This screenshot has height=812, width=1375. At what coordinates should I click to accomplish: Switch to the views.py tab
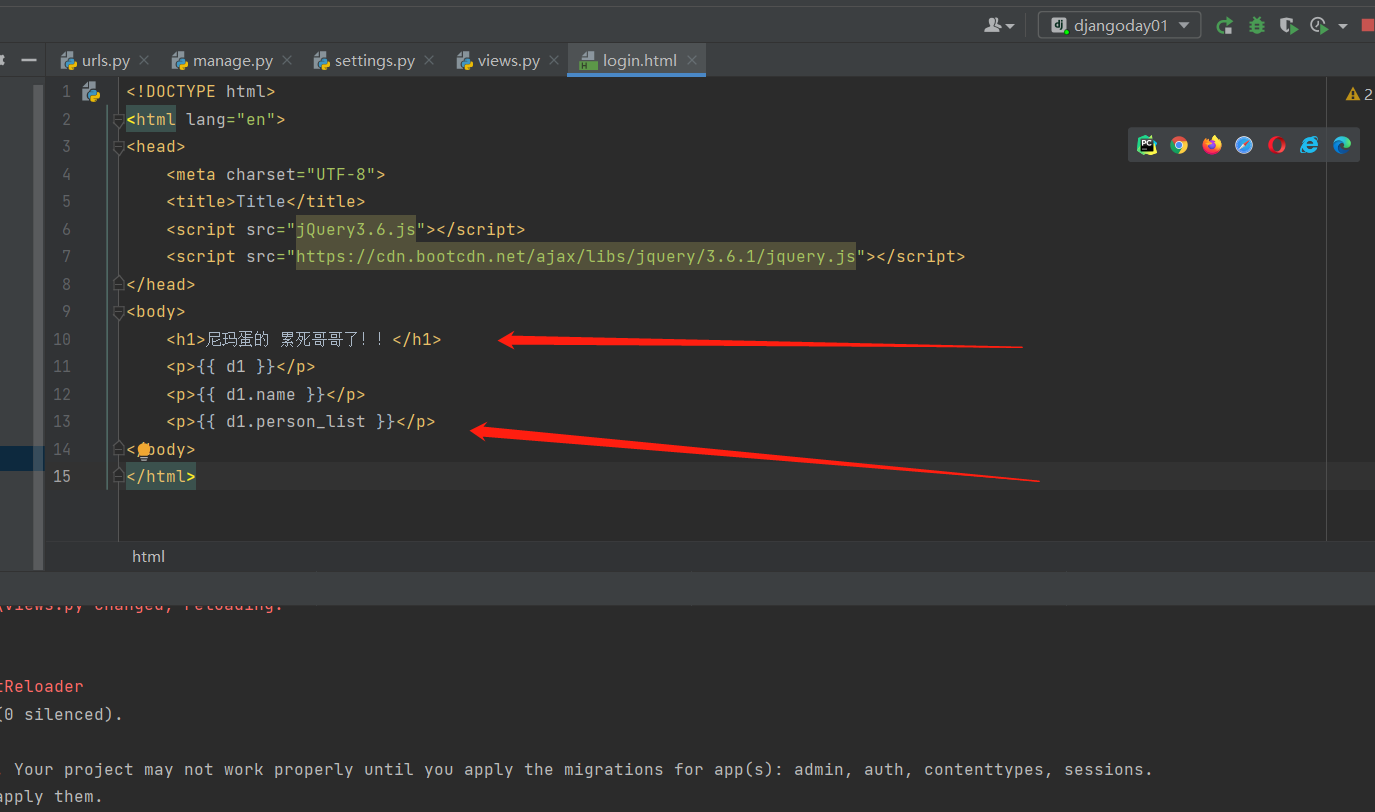(x=509, y=61)
